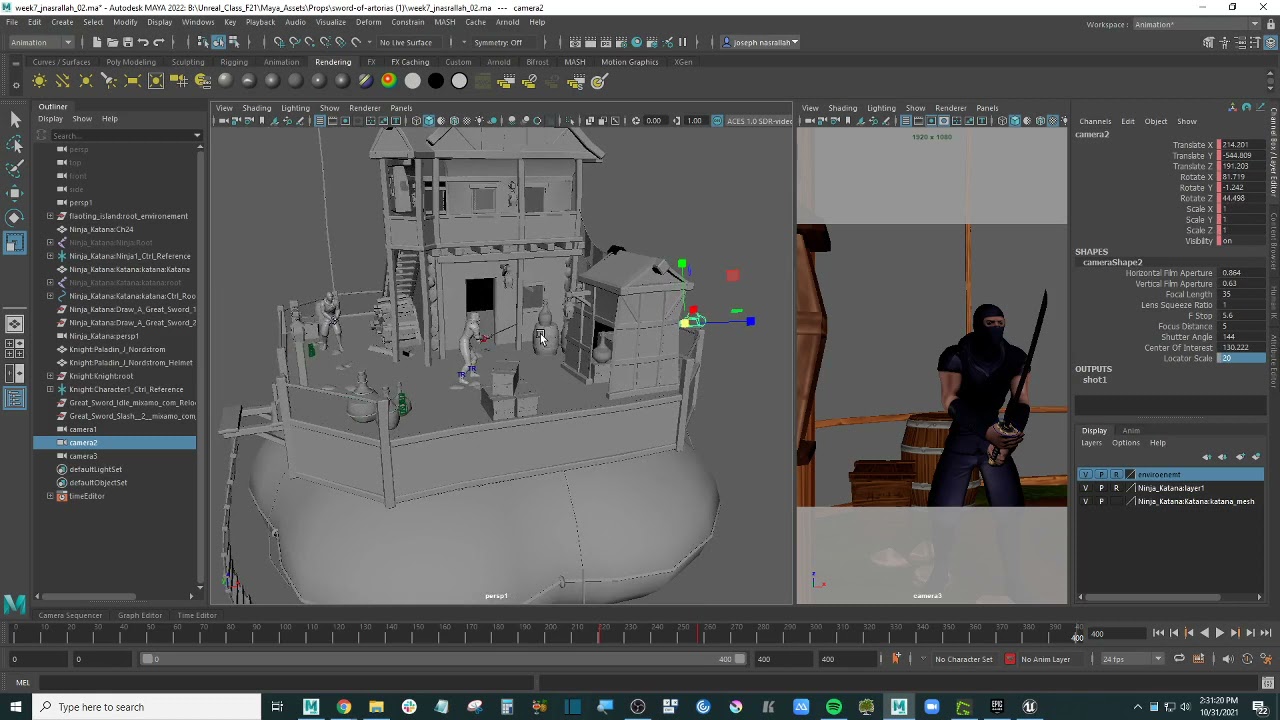This screenshot has height=720, width=1280.
Task: Open the Animation menu set dropdown
Action: (40, 42)
